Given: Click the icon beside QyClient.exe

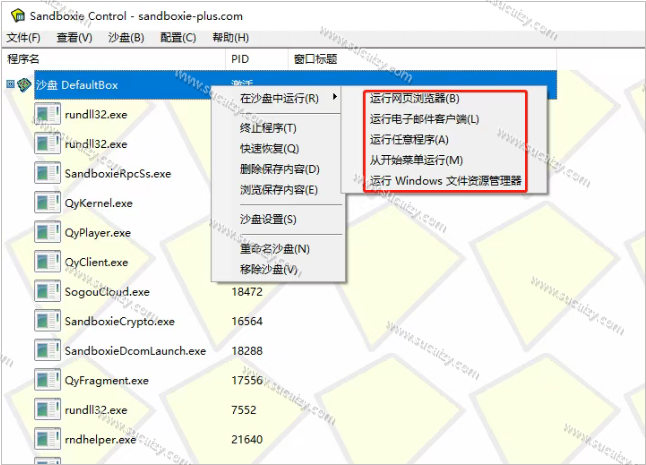Looking at the screenshot, I should (47, 262).
